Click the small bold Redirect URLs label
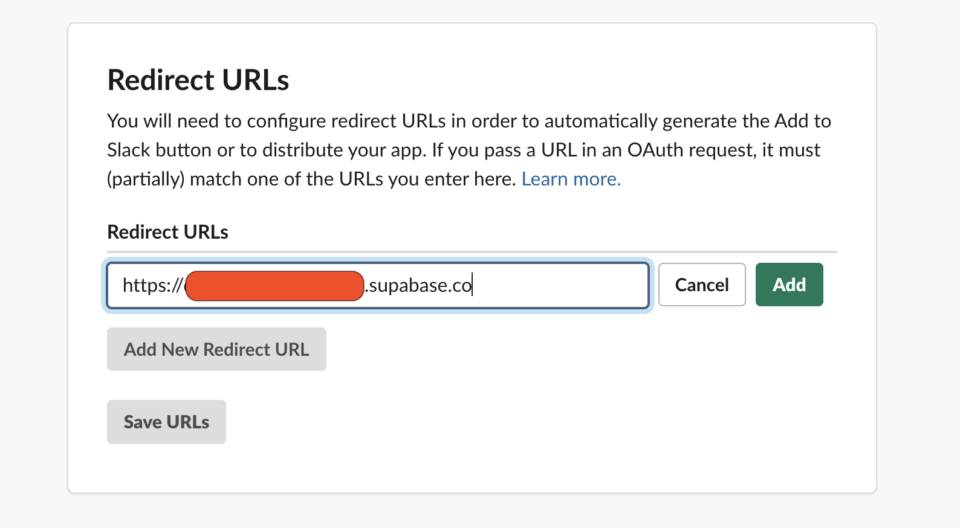 click(x=168, y=232)
